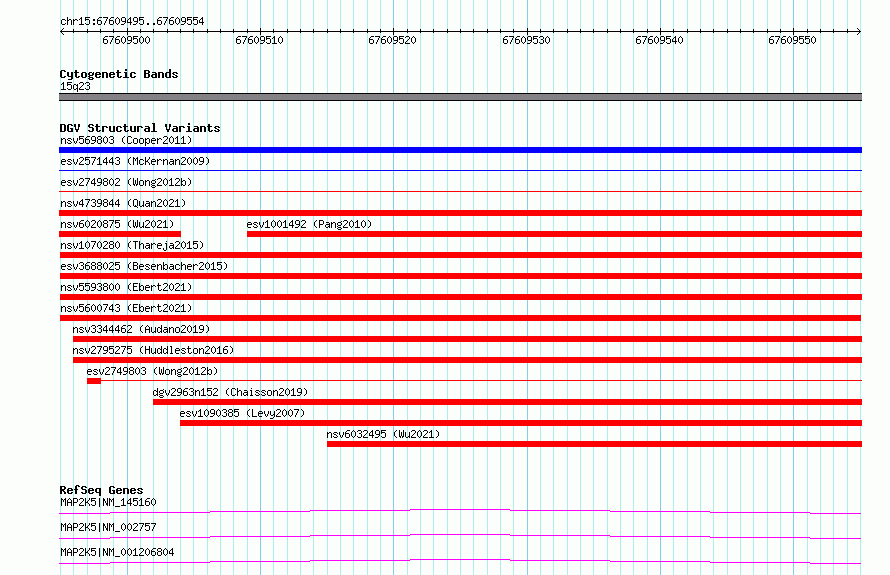Viewport: 890px width, 575px height.
Task: Open the nsv2795275 (Huddleston2016) variant label
Action: (x=153, y=350)
